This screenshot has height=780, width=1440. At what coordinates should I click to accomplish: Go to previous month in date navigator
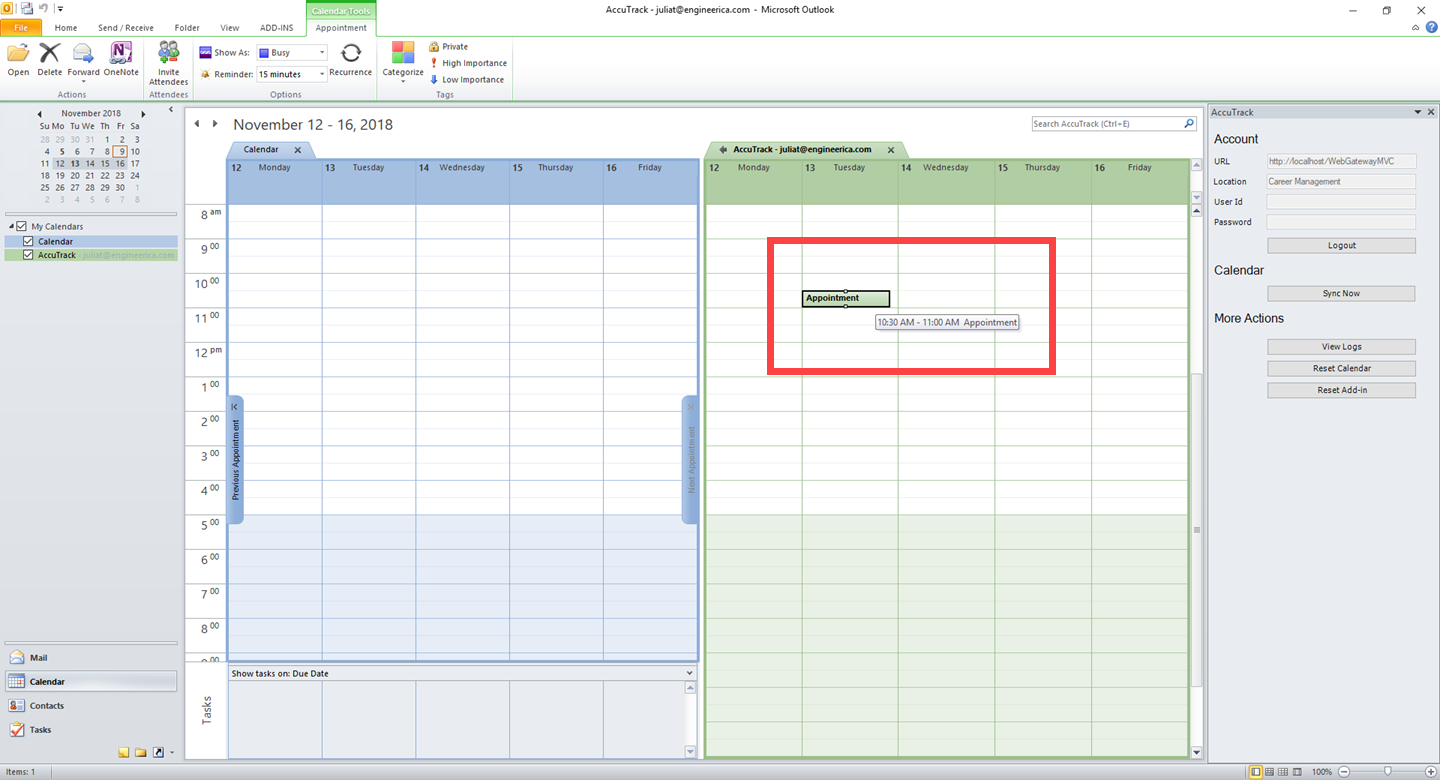coord(39,114)
